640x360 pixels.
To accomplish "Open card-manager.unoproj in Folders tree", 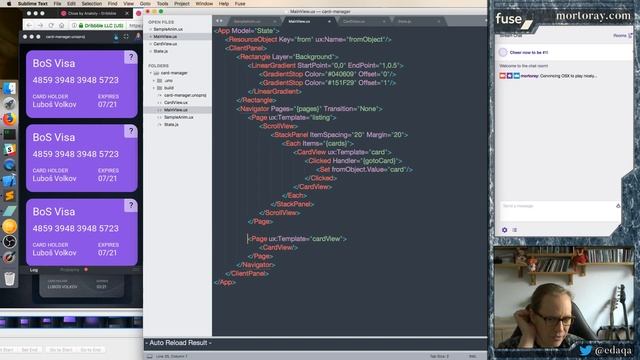I will 185,95.
